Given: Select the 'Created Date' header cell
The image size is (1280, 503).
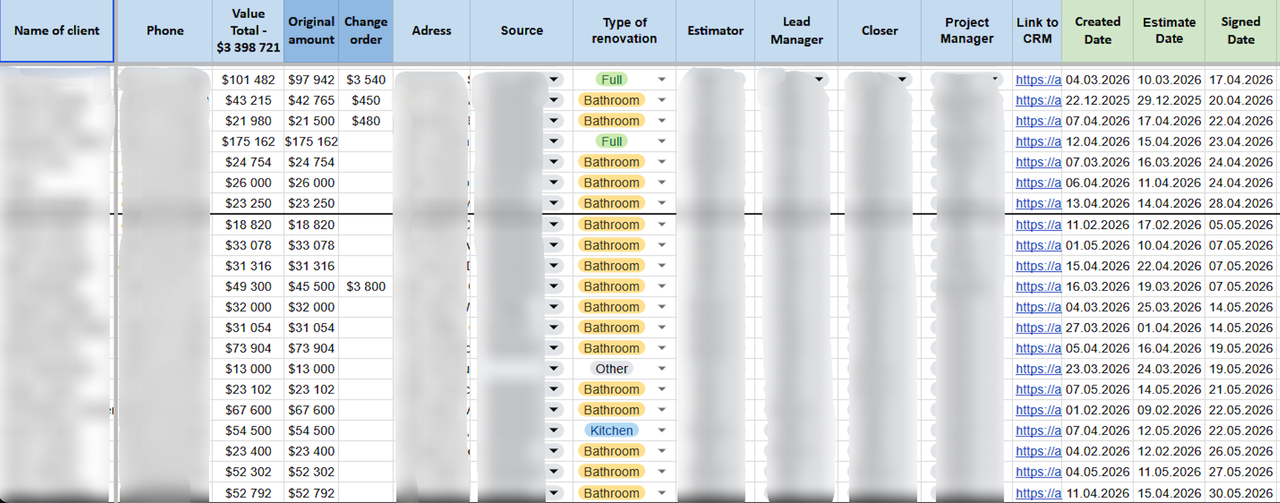Looking at the screenshot, I should pyautogui.click(x=1098, y=31).
